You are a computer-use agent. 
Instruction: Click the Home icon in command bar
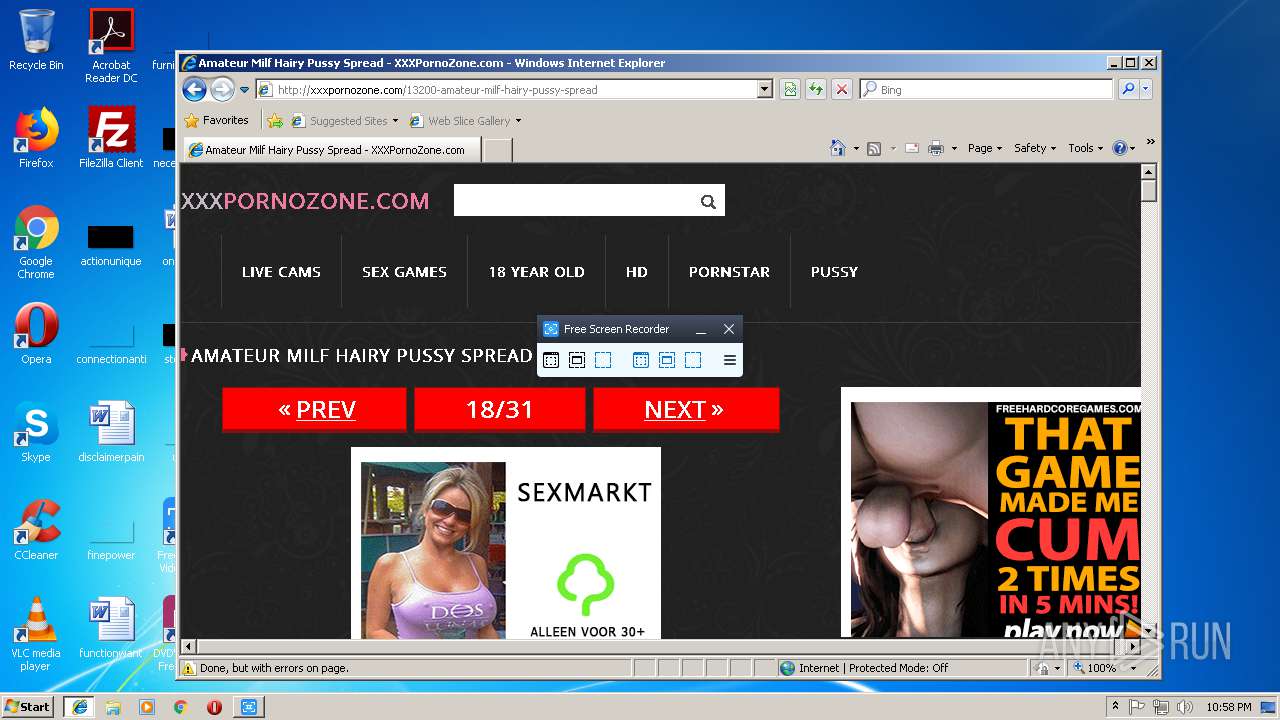(838, 148)
